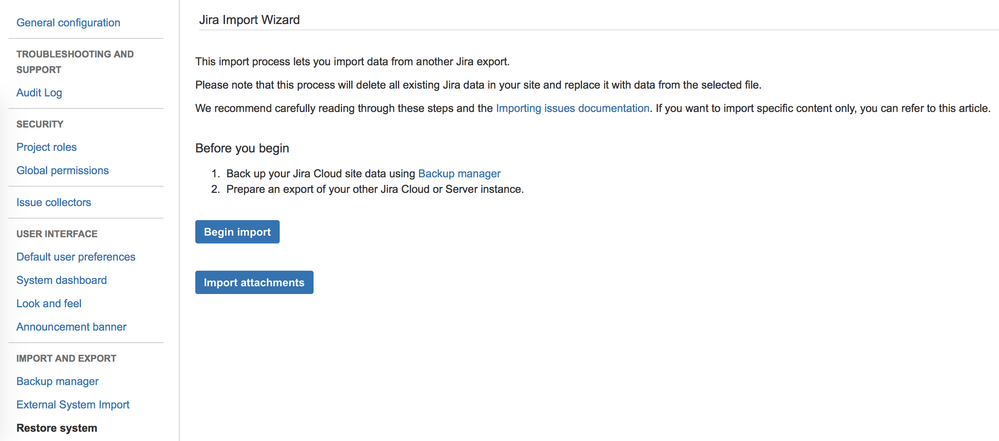Click the Security section header
Screen dimensions: 999x441
point(40,124)
